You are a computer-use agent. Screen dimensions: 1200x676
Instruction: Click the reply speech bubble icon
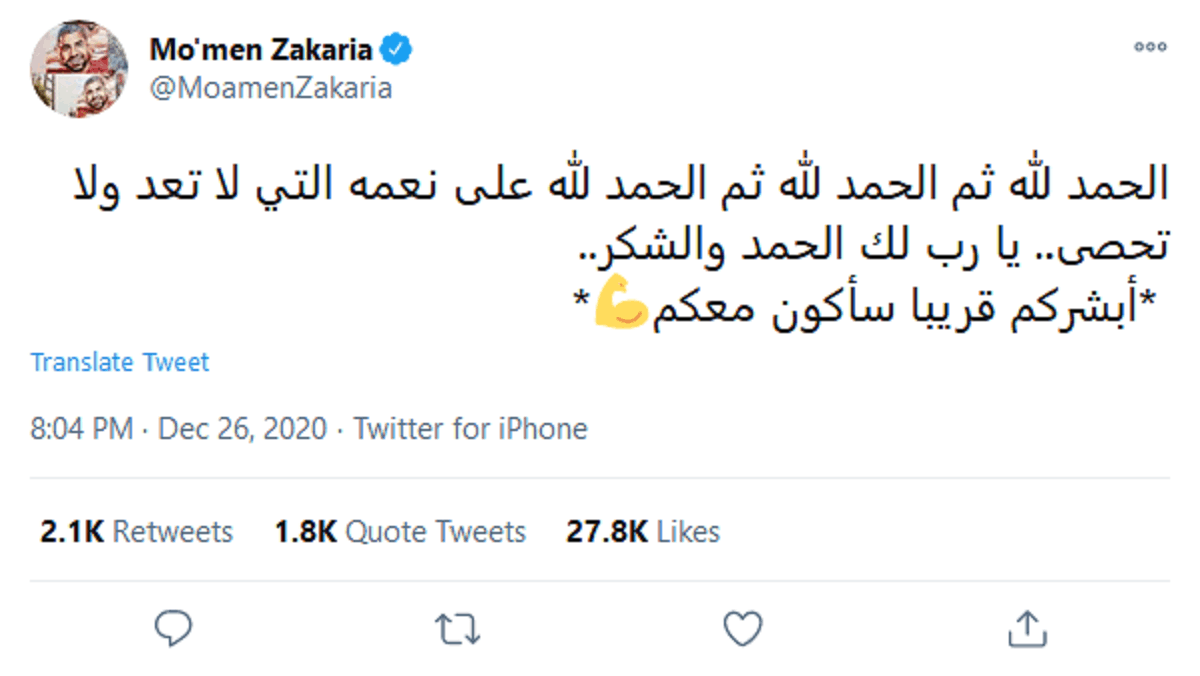click(174, 628)
